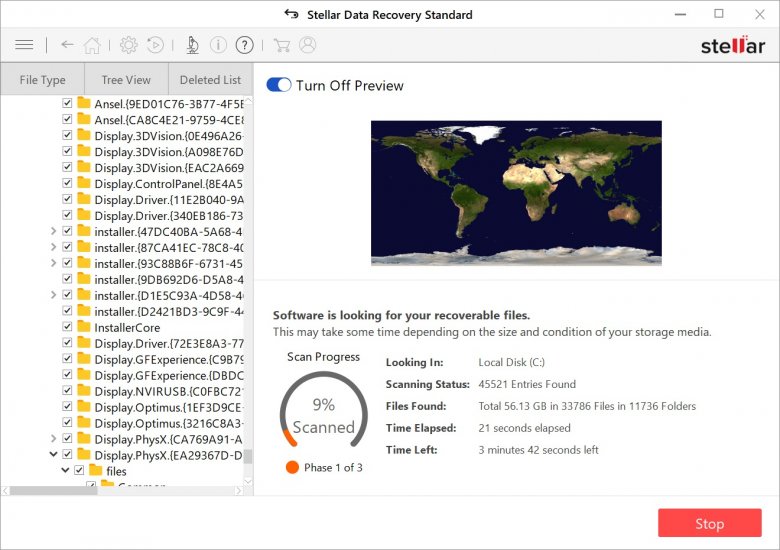Click '3 minutes 42 seconds left' value
This screenshot has width=780, height=550.
(538, 450)
